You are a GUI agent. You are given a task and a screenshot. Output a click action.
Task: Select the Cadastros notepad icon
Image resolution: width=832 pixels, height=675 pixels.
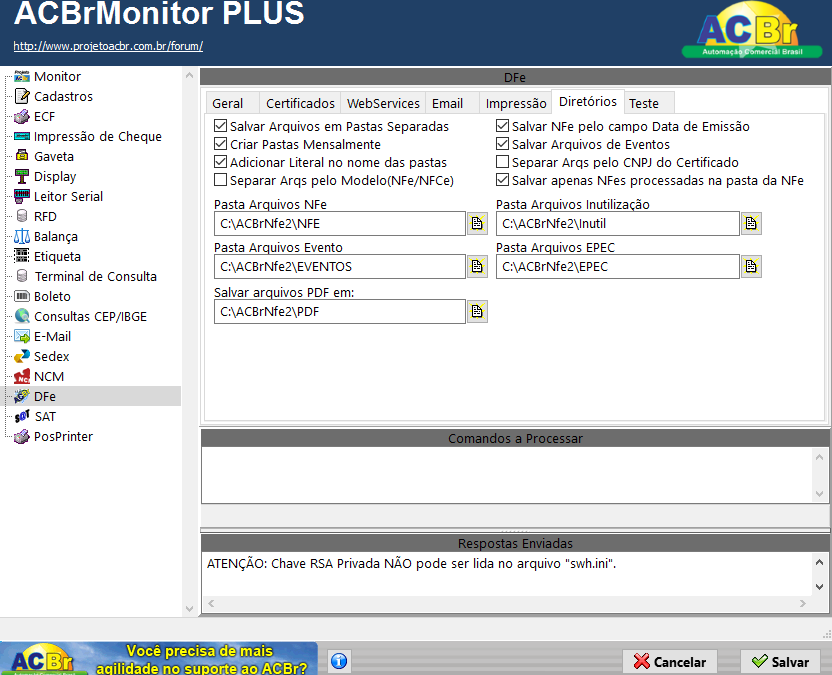pyautogui.click(x=22, y=97)
